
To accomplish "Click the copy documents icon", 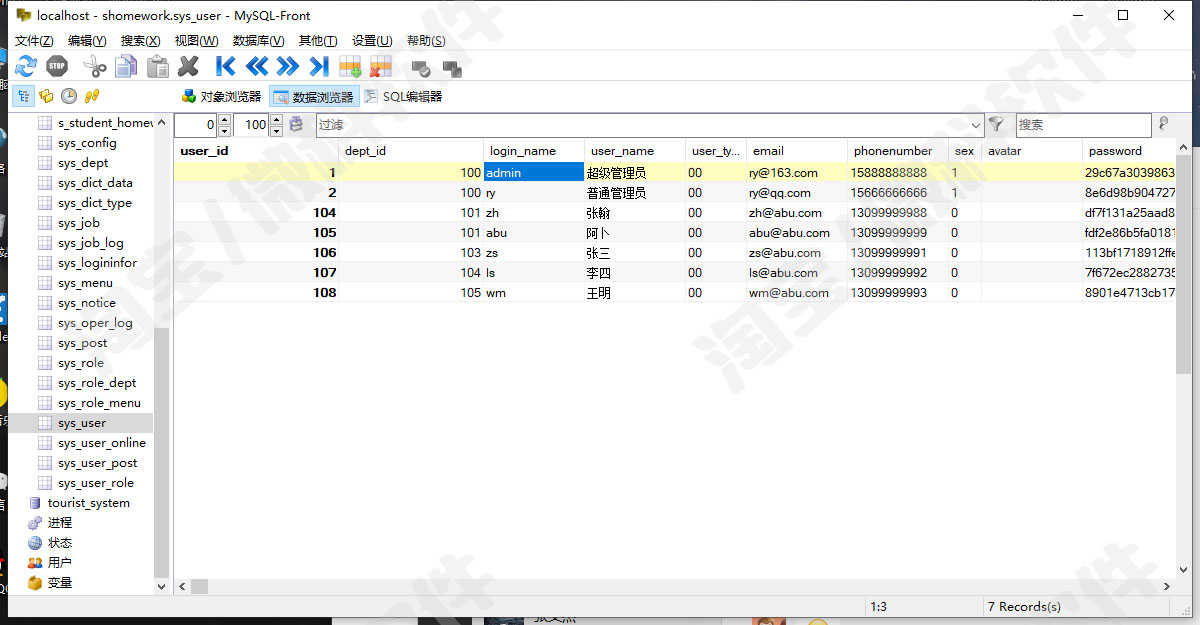I will point(126,67).
